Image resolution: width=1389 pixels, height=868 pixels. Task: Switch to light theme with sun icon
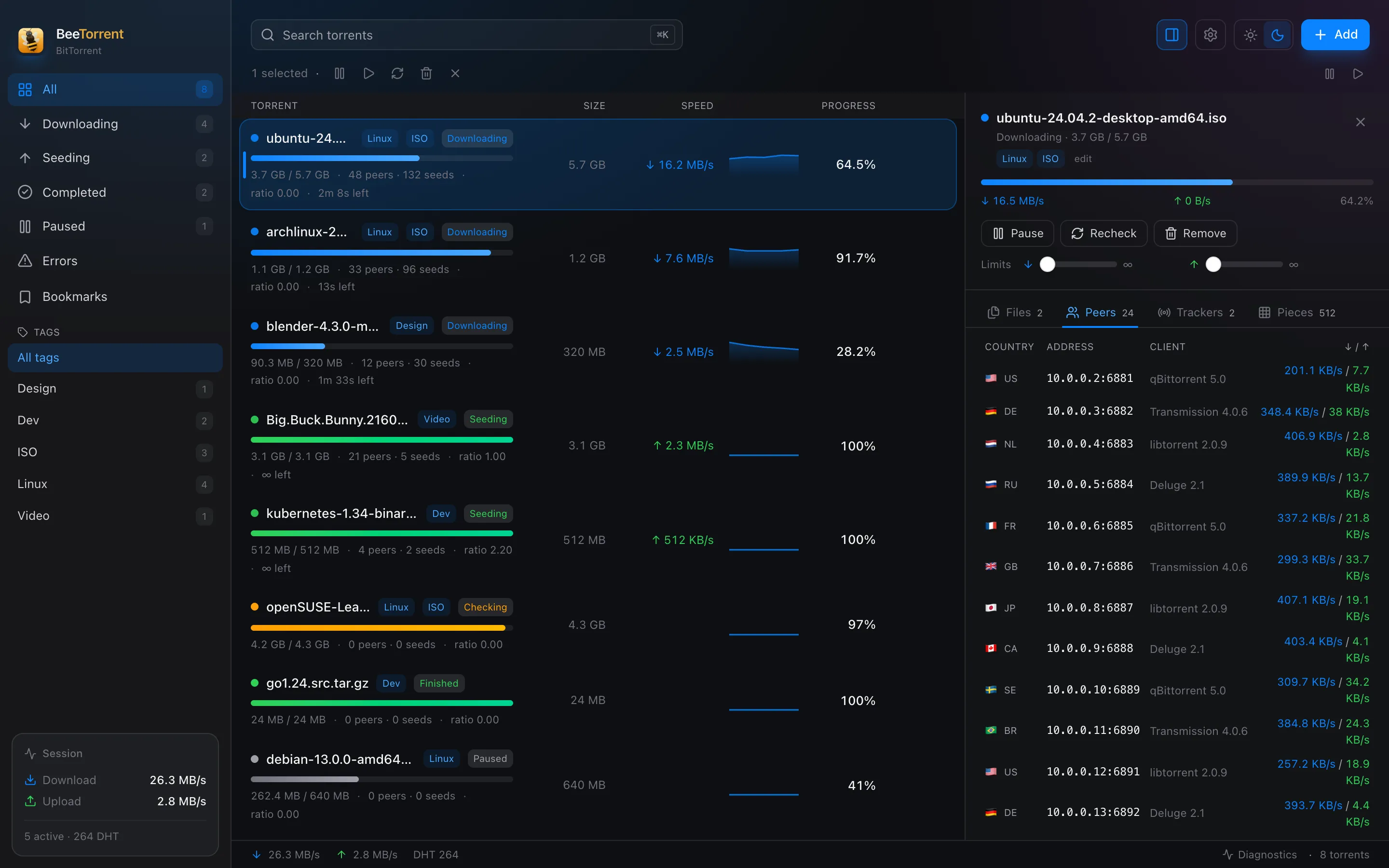(1250, 35)
